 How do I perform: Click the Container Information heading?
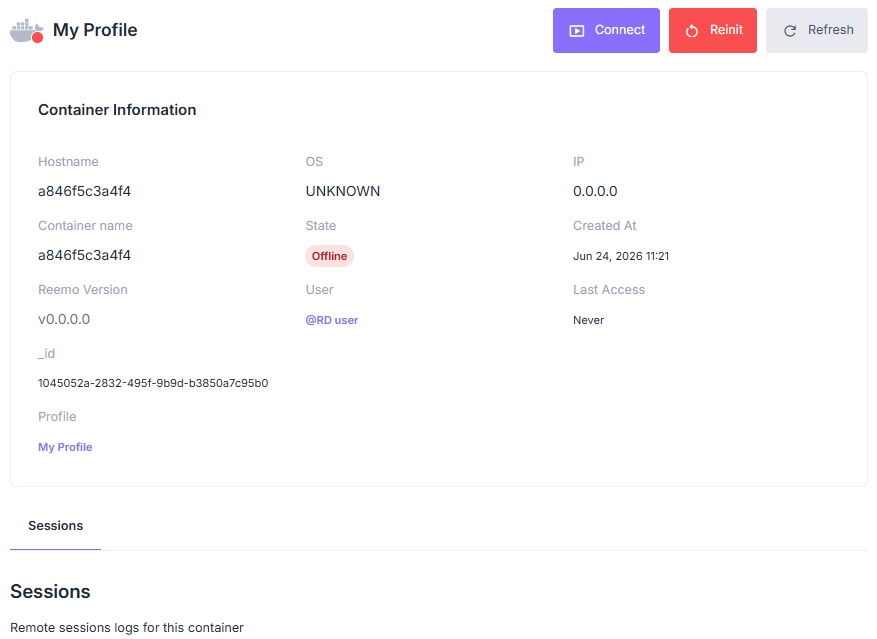point(117,110)
